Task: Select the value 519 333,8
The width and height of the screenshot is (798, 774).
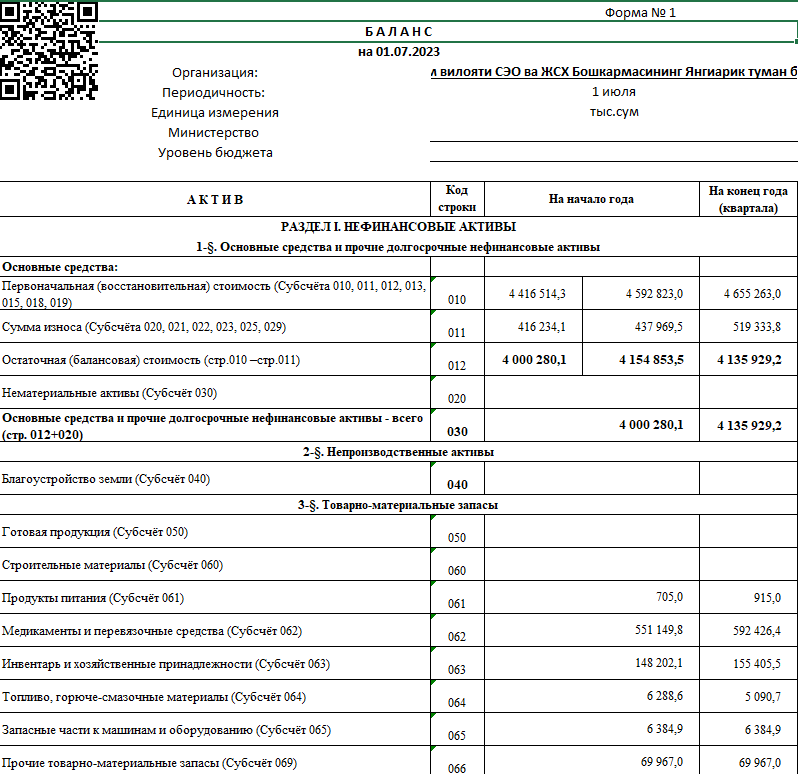Action: tap(757, 327)
